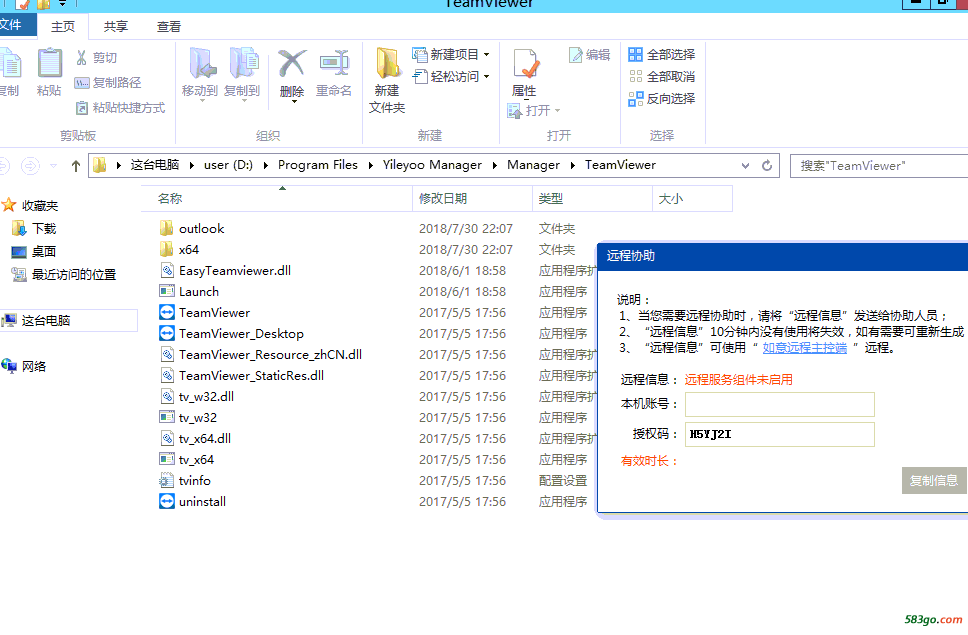Click Select none (全部取消)
This screenshot has height=635, width=968.
(662, 77)
